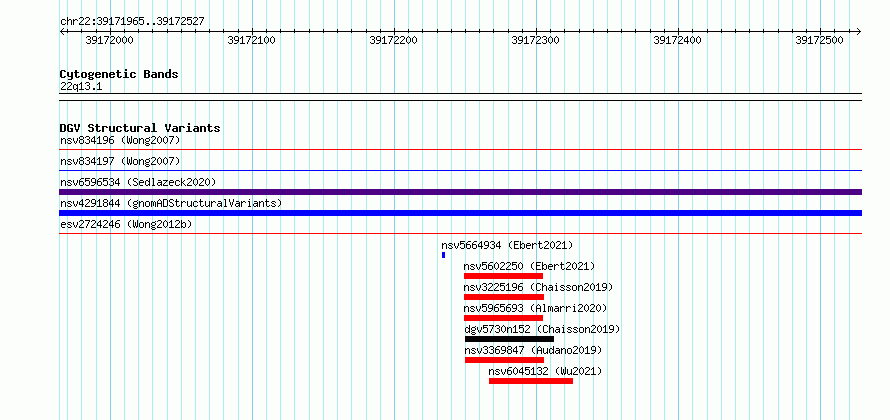
Task: Click the nsv834196 (Wong2007) variant label
Action: click(x=120, y=140)
